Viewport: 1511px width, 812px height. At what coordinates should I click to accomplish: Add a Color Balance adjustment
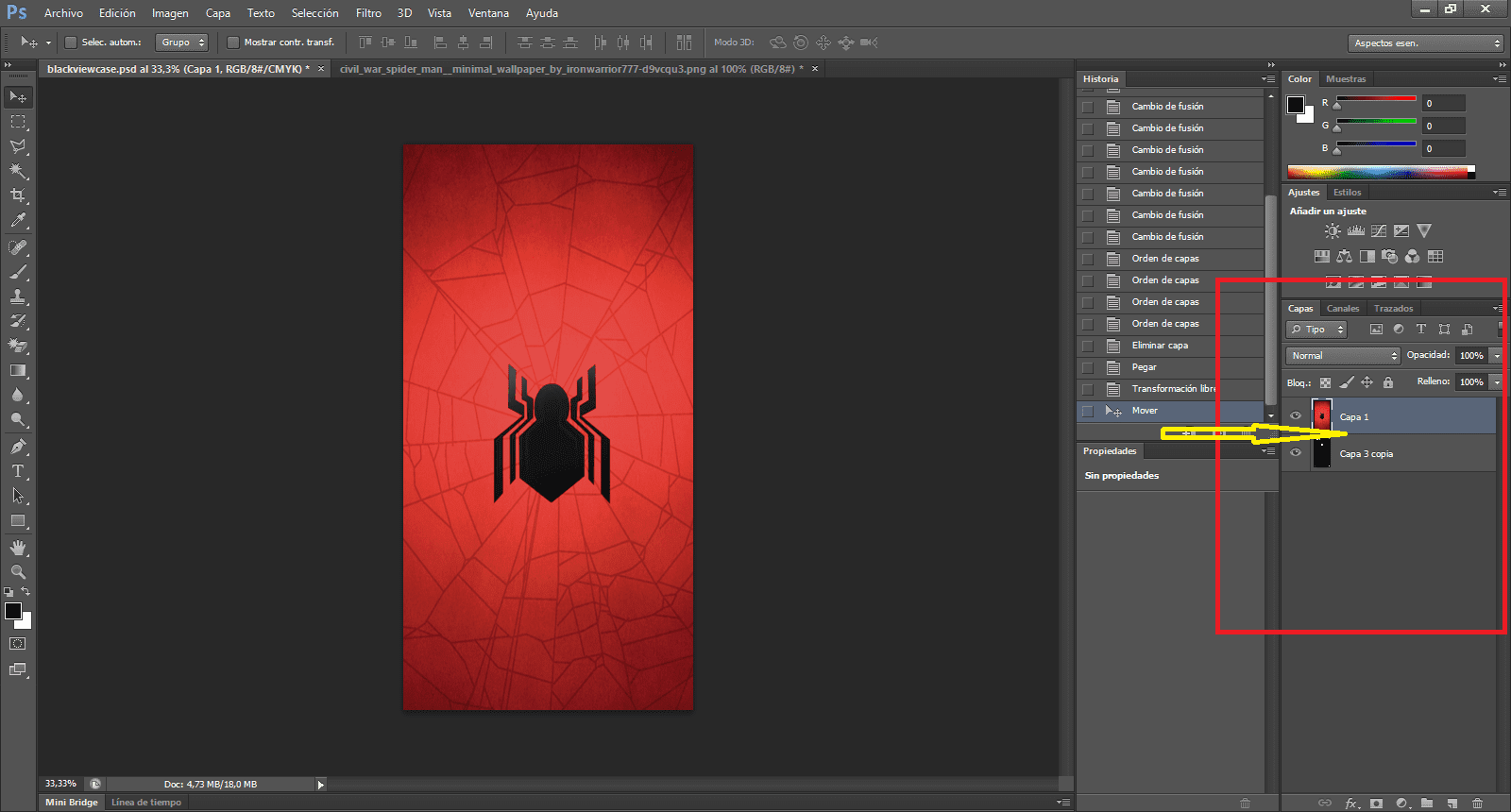(x=1344, y=256)
